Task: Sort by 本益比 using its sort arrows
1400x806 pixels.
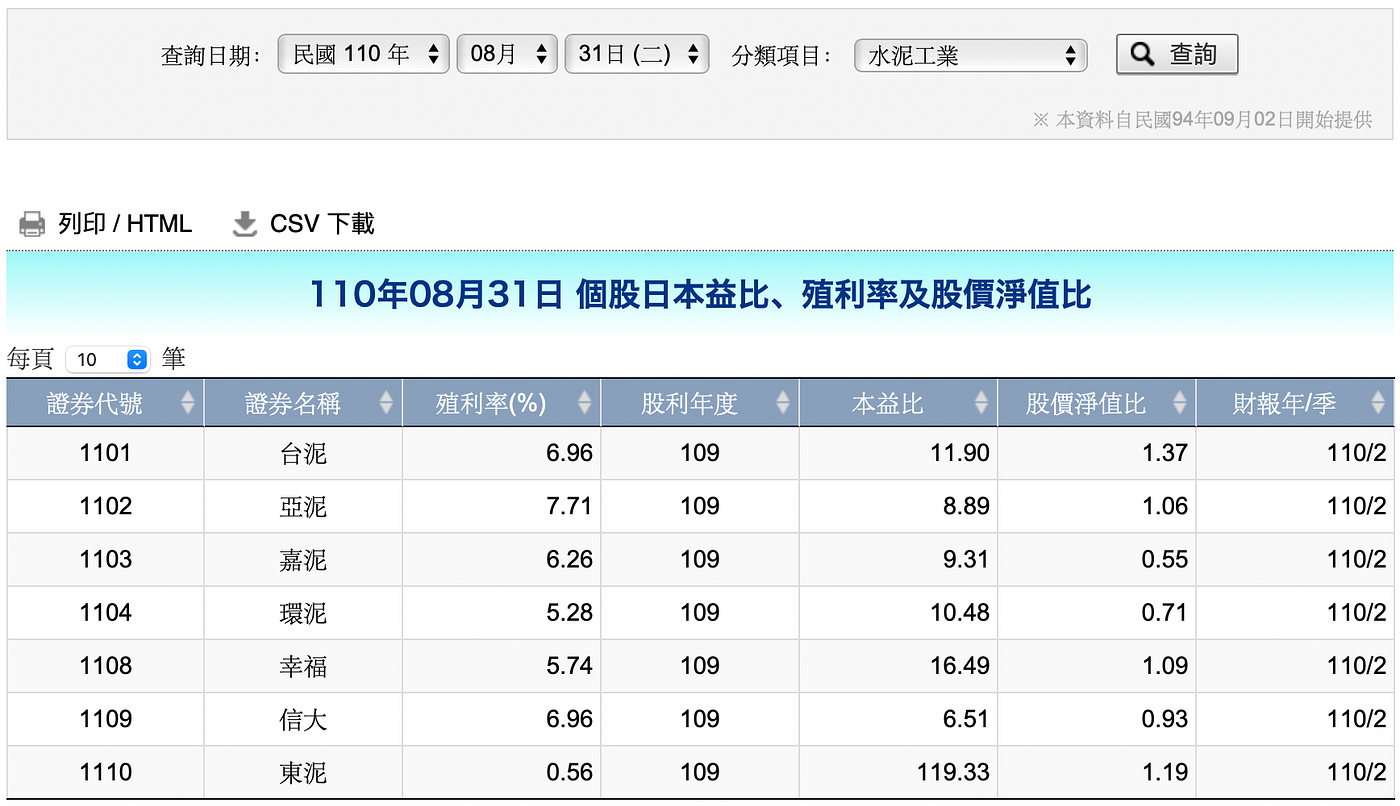Action: (982, 403)
